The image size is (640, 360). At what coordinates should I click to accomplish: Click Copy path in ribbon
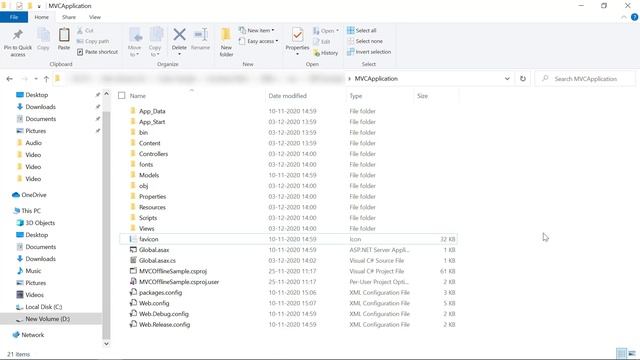click(x=93, y=41)
